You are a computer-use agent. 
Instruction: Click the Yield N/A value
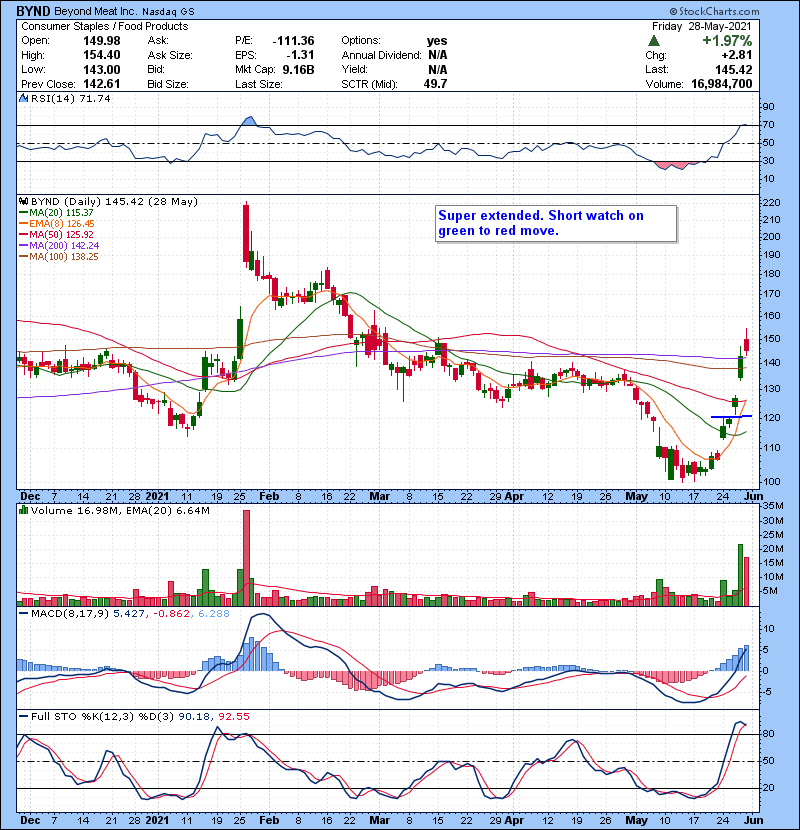click(438, 69)
